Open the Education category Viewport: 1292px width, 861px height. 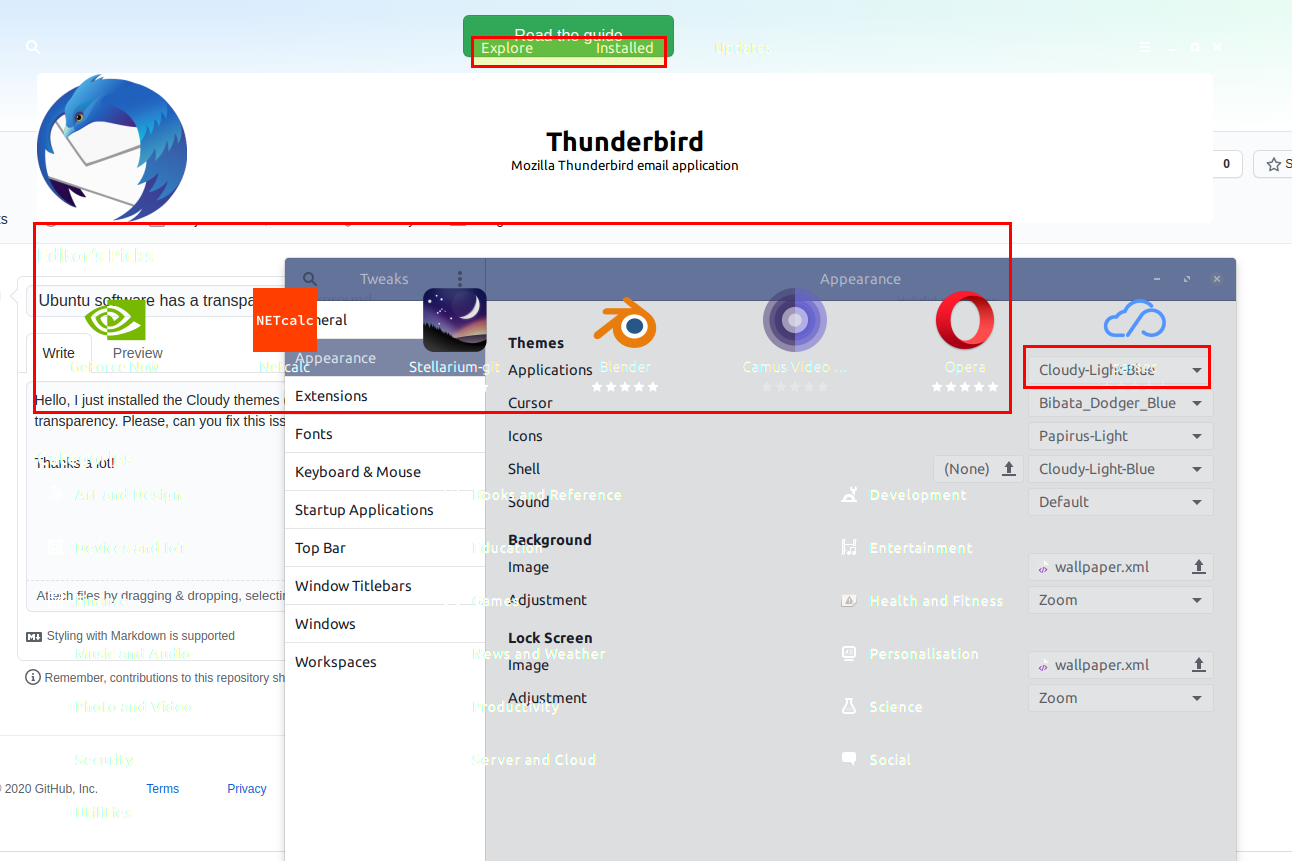(x=507, y=548)
